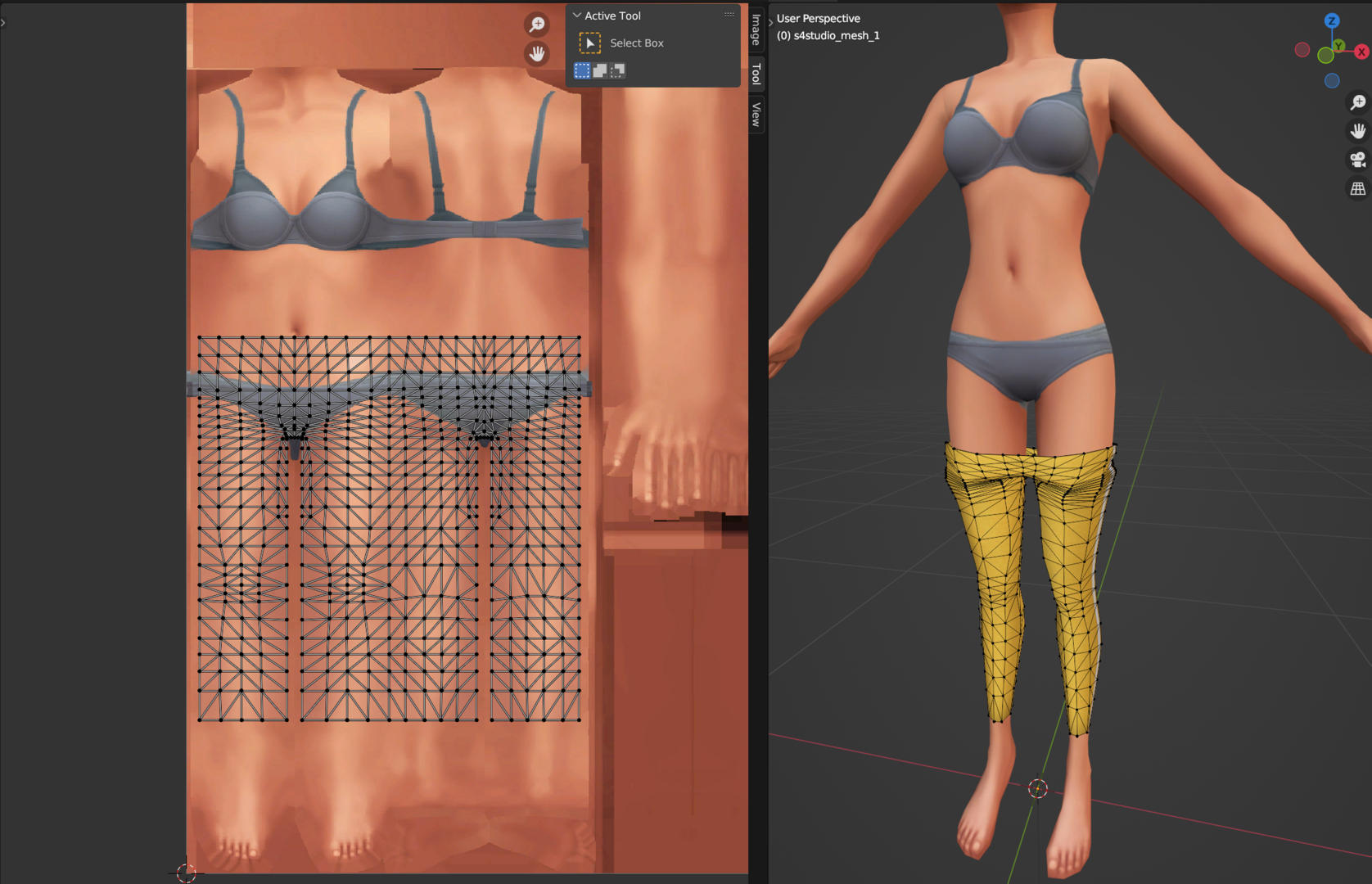Click the faded red negative X gizmo
This screenshot has width=1372, height=884.
(1302, 50)
